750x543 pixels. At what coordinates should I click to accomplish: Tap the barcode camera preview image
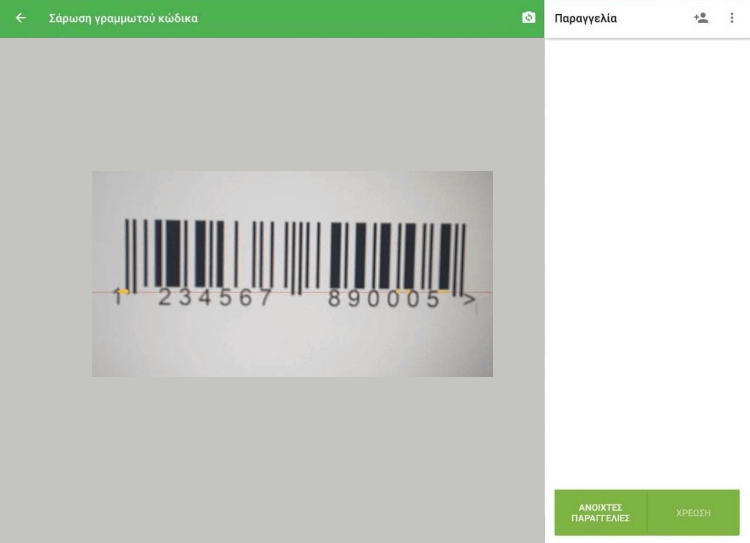click(292, 274)
